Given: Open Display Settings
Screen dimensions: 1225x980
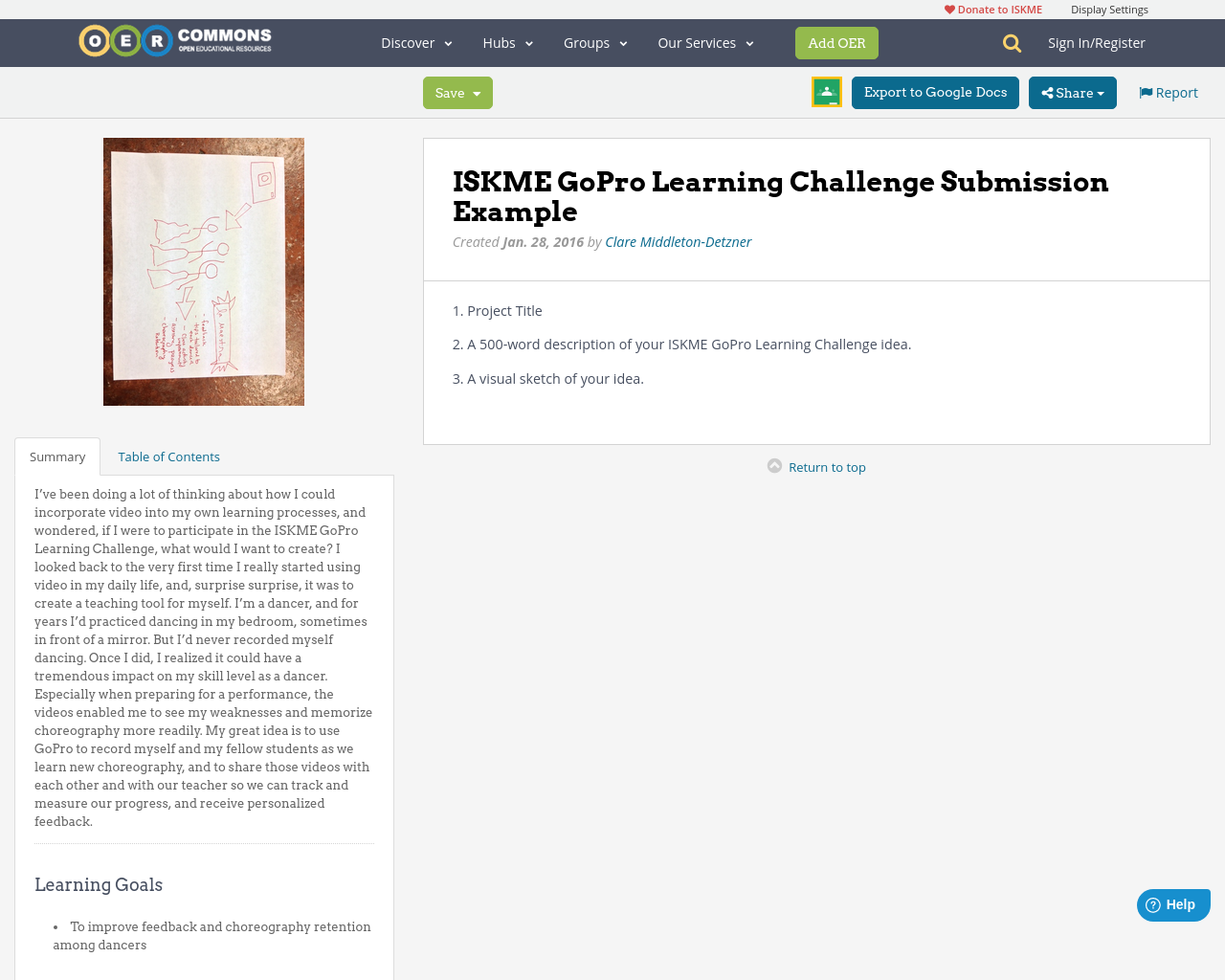Looking at the screenshot, I should click(1109, 8).
